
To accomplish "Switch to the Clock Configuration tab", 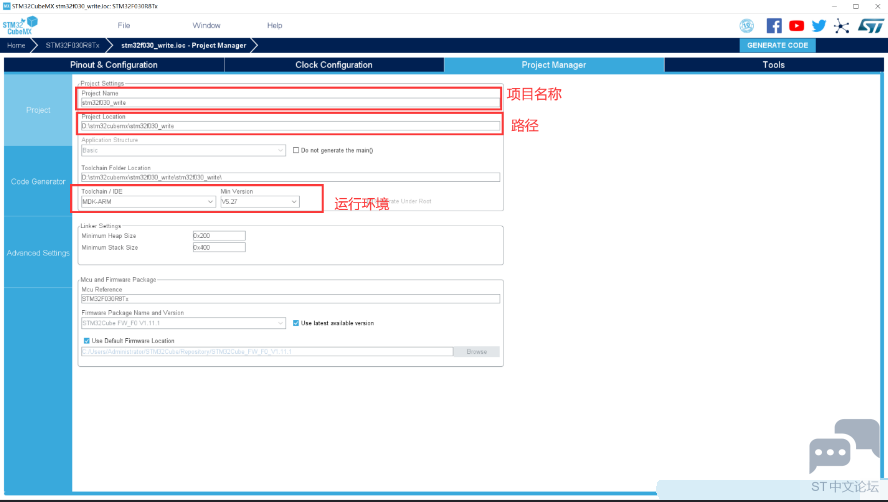I will pos(334,65).
